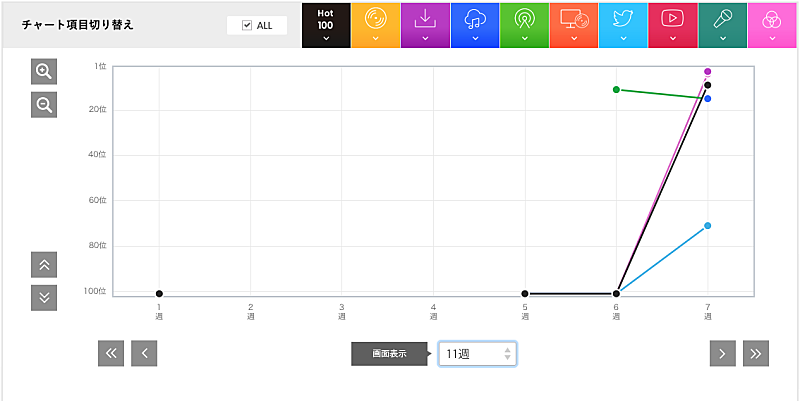The width and height of the screenshot is (800, 401).
Task: Toggle the orange CD sales chart icon
Action: [x=375, y=25]
